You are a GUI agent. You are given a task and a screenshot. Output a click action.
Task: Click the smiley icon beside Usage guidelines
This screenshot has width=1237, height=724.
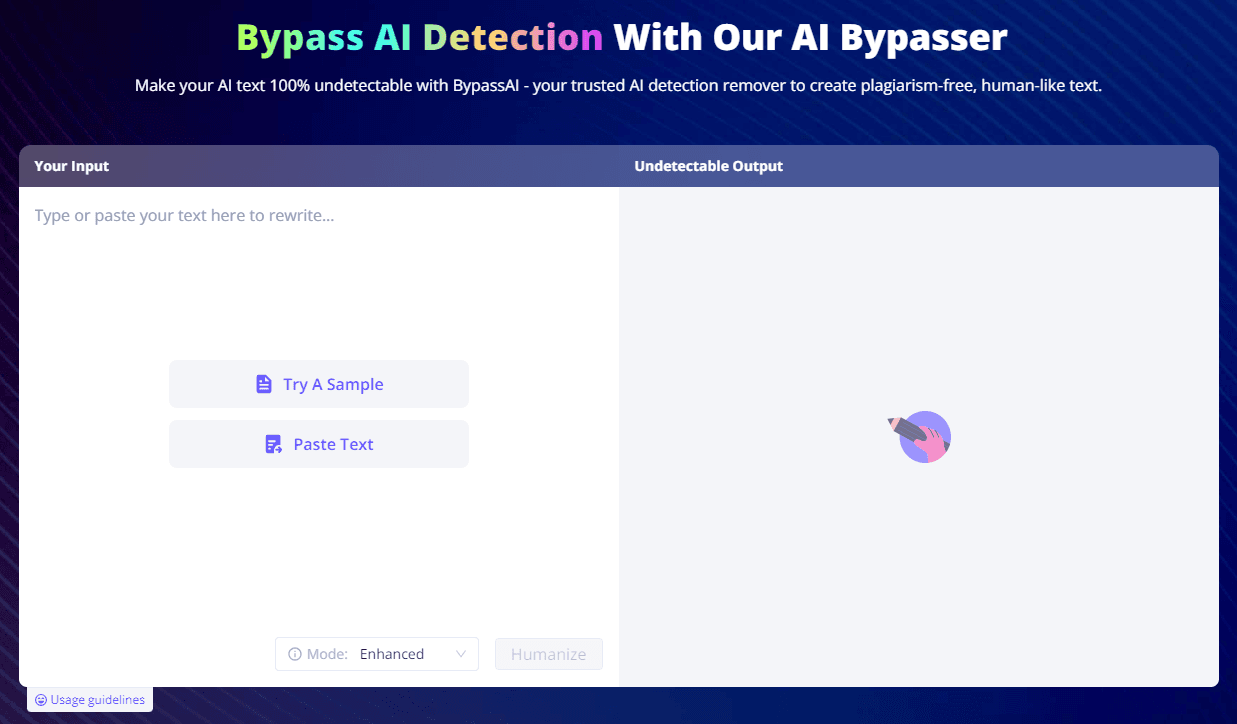click(x=41, y=700)
